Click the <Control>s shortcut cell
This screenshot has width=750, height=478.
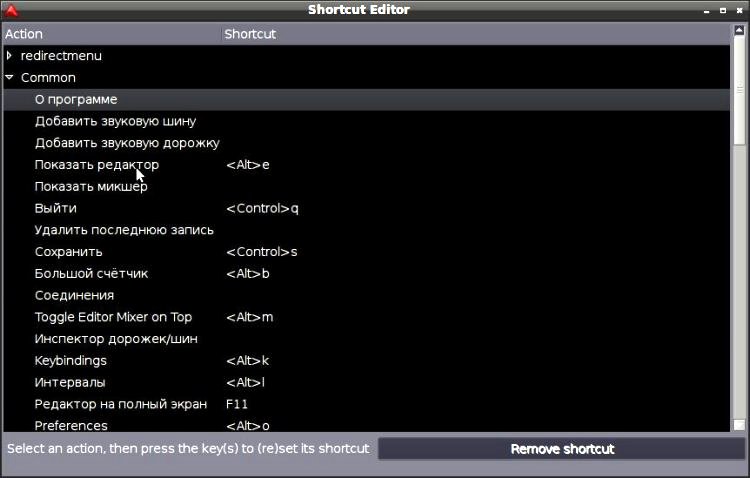(262, 252)
